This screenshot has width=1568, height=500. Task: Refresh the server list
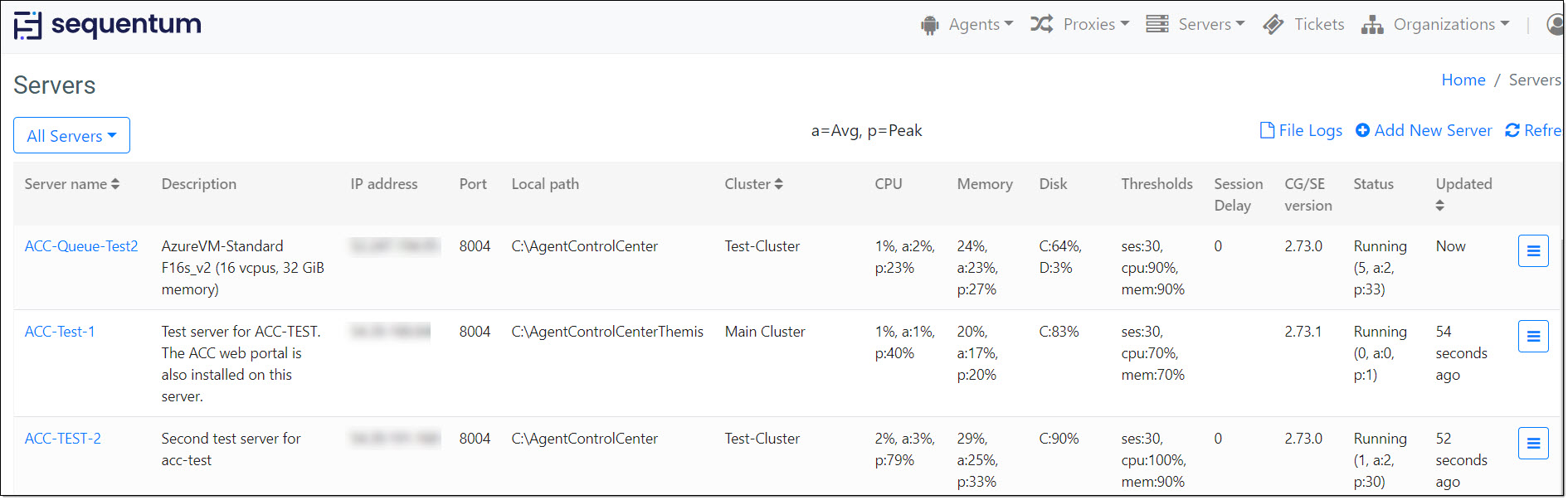pyautogui.click(x=1534, y=130)
